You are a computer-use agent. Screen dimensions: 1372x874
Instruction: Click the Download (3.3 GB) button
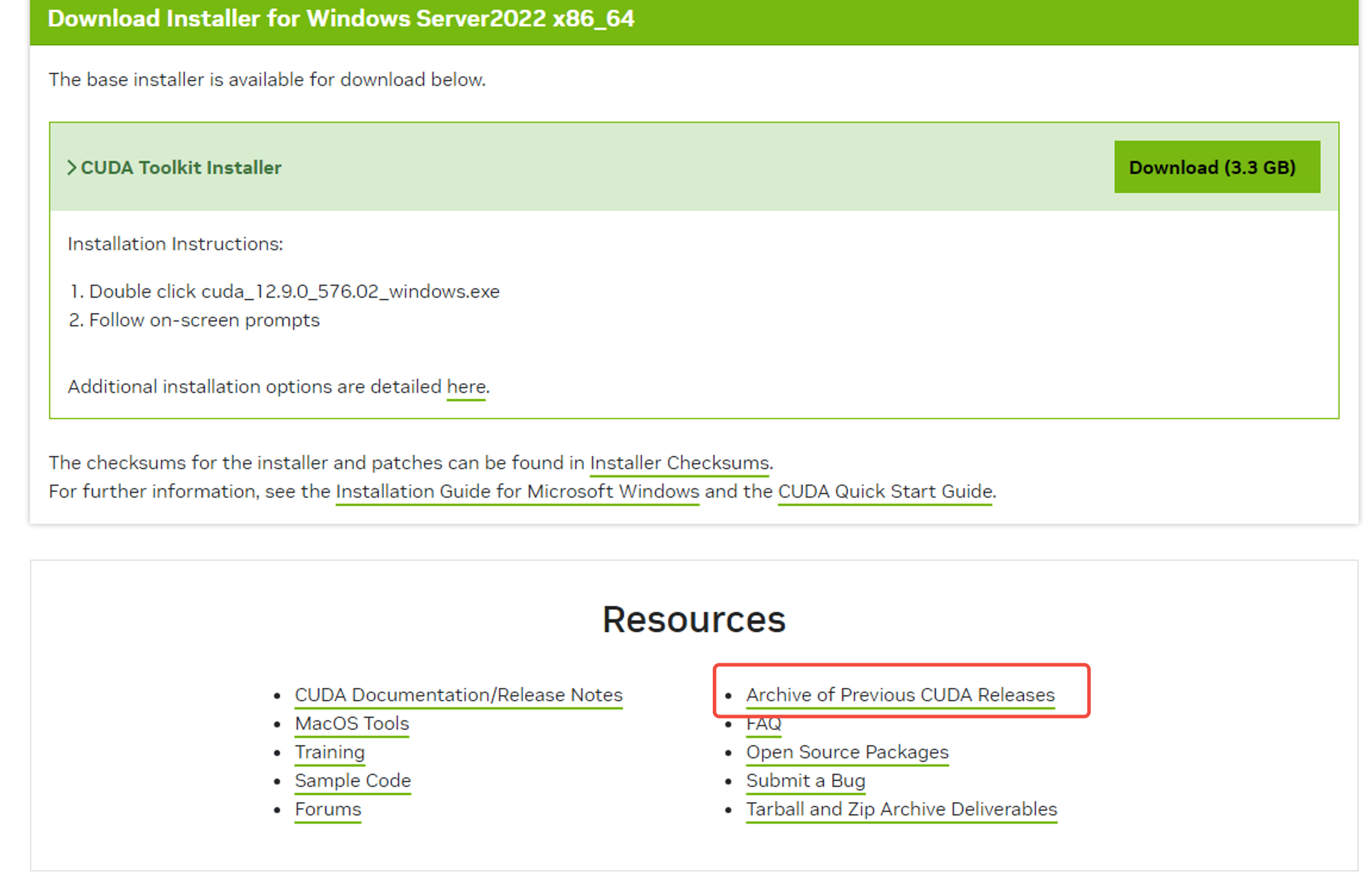[x=1217, y=167]
